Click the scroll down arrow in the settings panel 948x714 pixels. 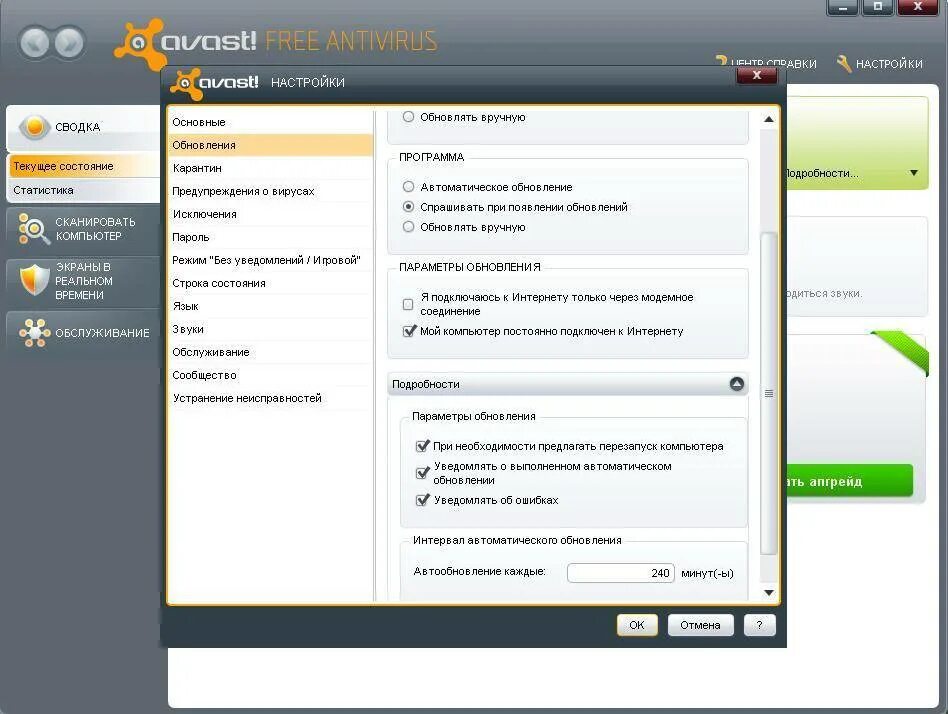point(768,592)
